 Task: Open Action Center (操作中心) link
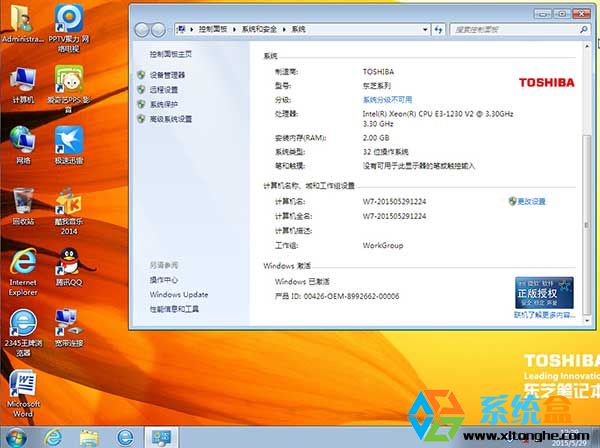click(x=164, y=280)
